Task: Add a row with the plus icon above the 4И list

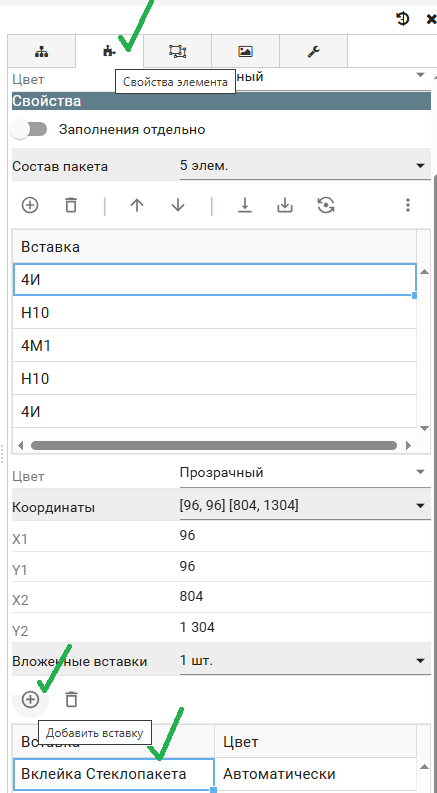Action: [x=30, y=205]
